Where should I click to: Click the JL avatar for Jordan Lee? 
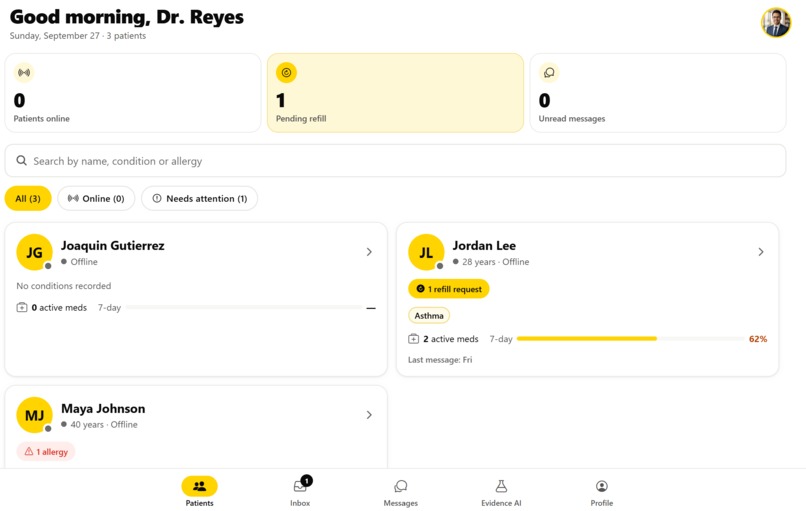click(x=426, y=252)
